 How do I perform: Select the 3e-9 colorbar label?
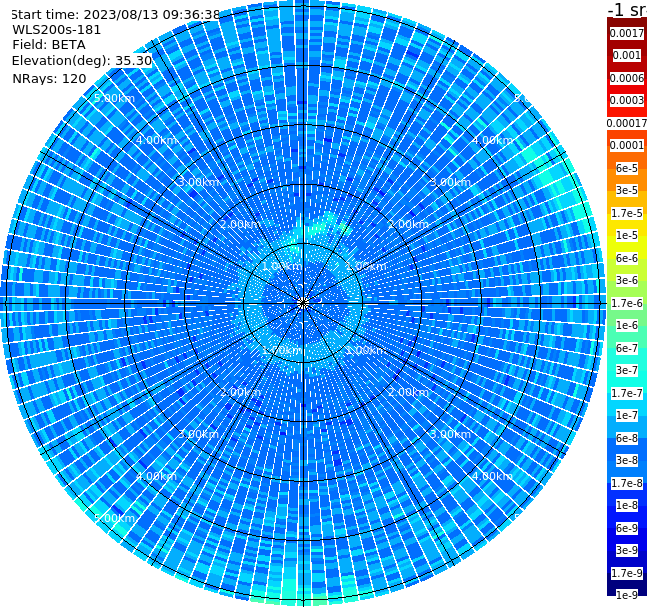[627, 550]
